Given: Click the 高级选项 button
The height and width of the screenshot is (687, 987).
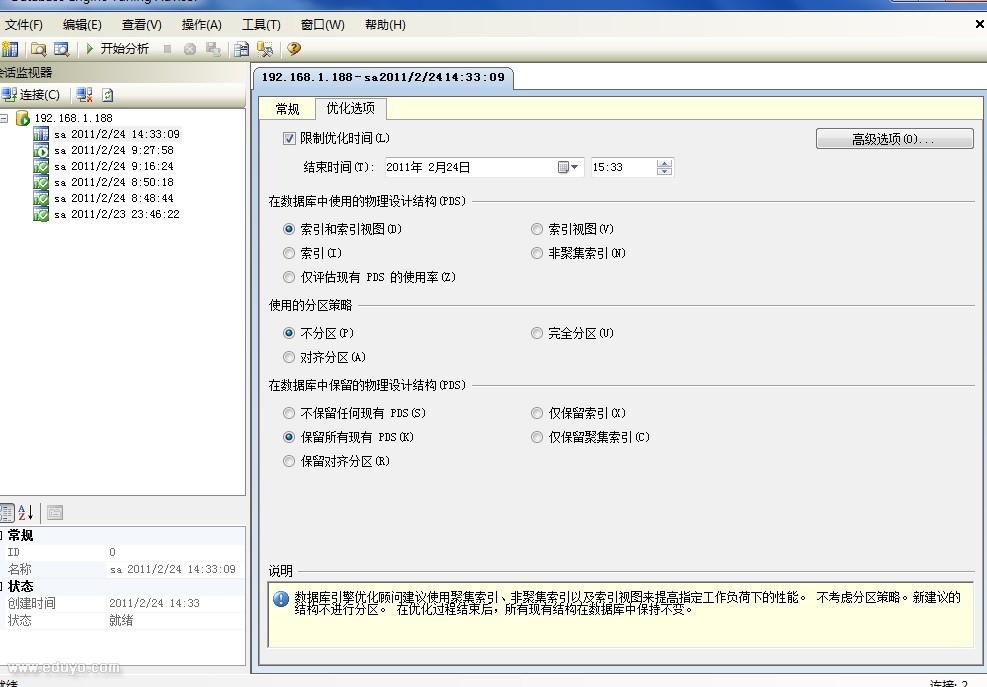Looking at the screenshot, I should pos(894,139).
